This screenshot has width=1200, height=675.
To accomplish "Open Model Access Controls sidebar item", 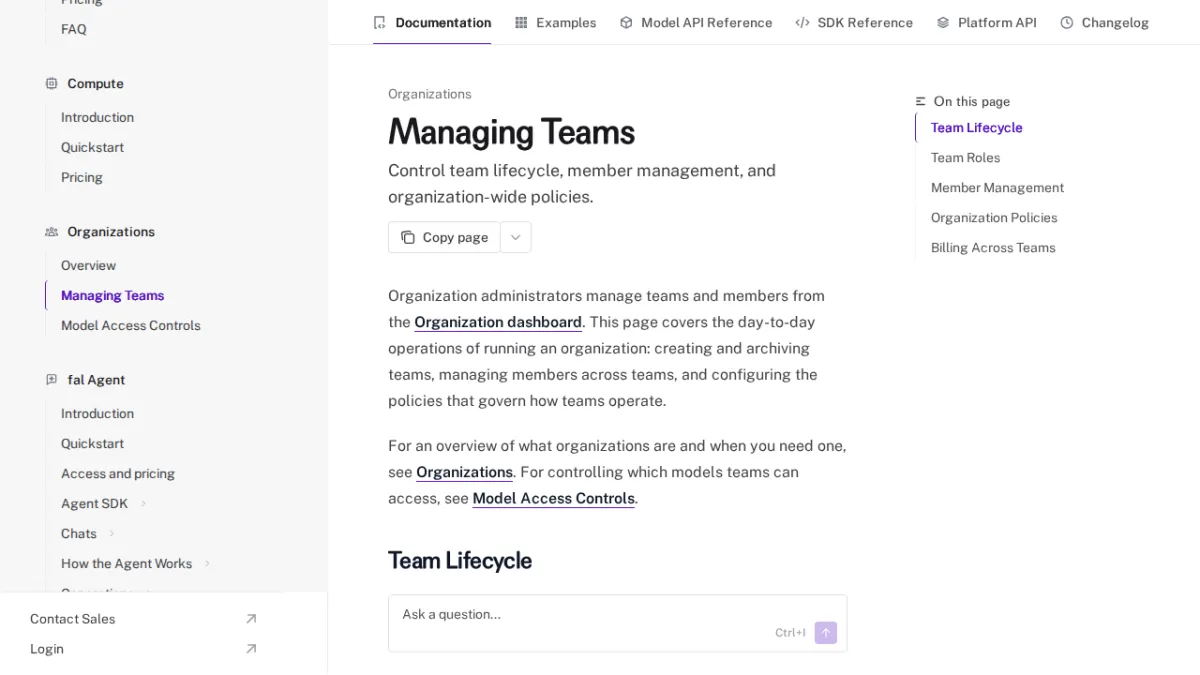I will (130, 325).
